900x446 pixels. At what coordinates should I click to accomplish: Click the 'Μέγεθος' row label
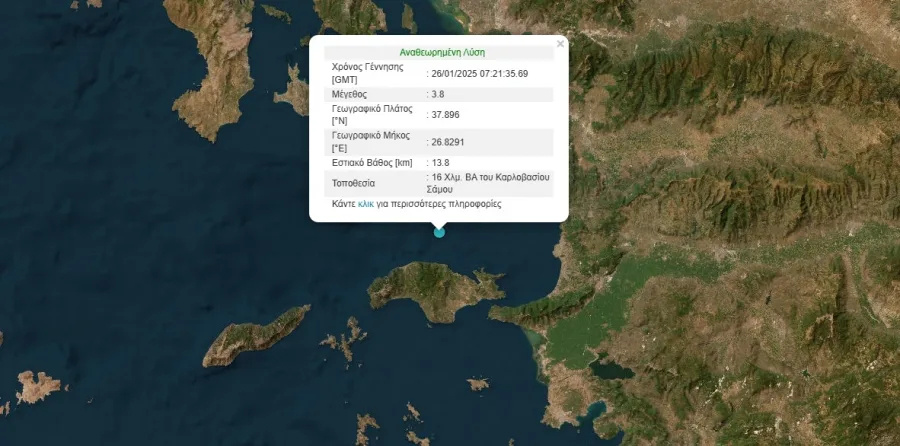click(x=351, y=94)
